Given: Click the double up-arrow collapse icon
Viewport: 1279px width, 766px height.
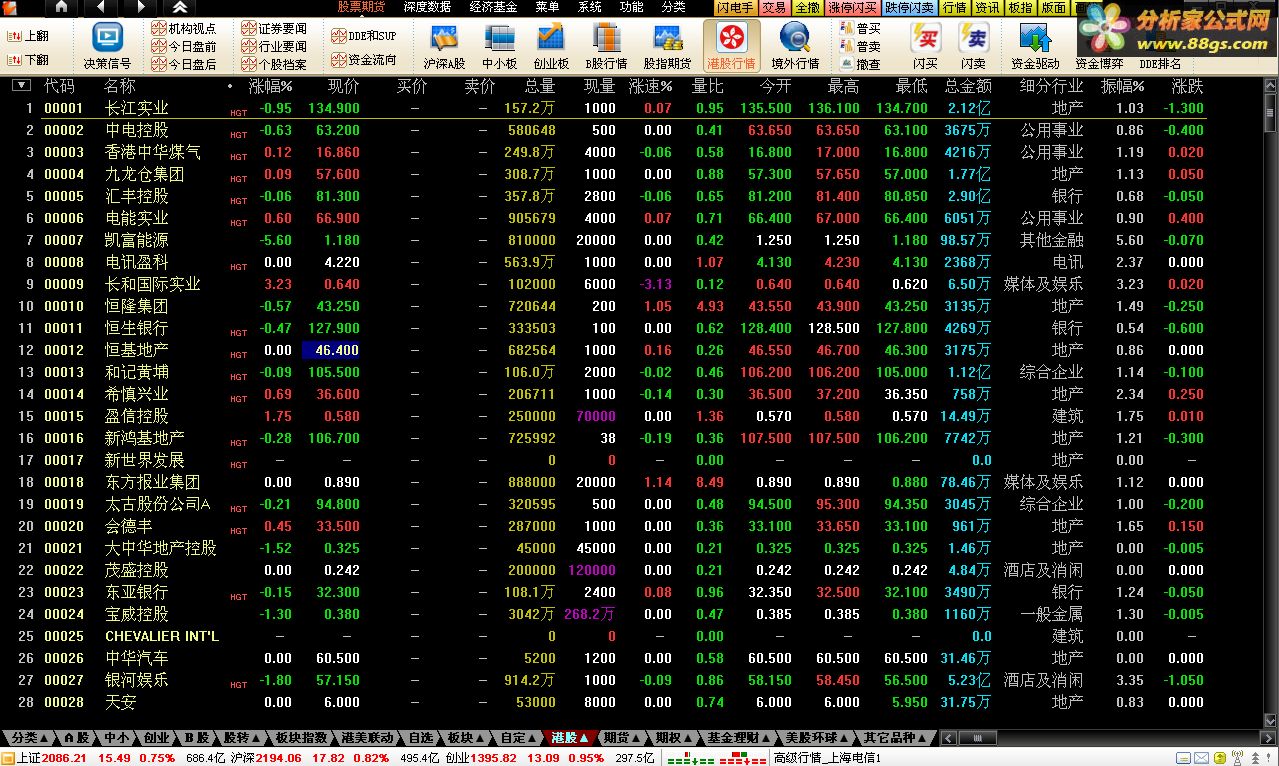Looking at the screenshot, I should point(181,7).
